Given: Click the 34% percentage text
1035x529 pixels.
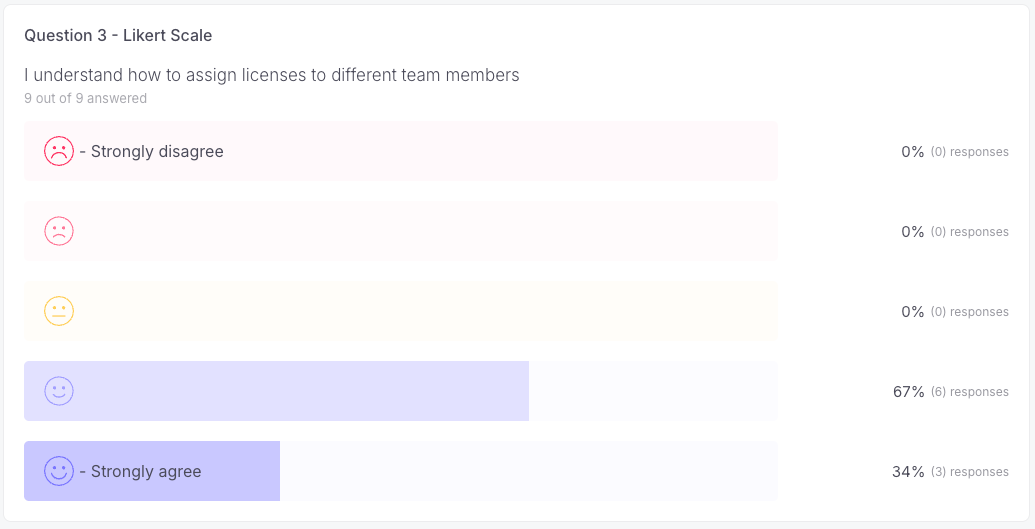Looking at the screenshot, I should [x=908, y=472].
